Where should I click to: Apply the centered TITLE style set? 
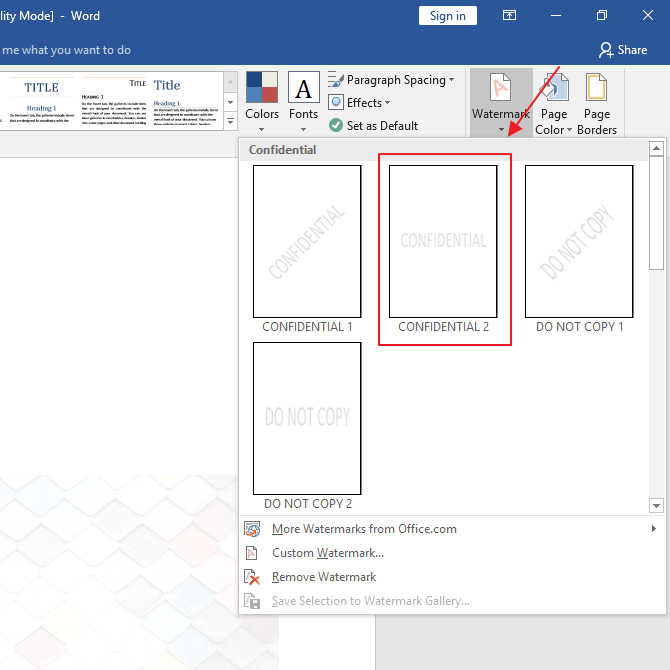[41, 101]
